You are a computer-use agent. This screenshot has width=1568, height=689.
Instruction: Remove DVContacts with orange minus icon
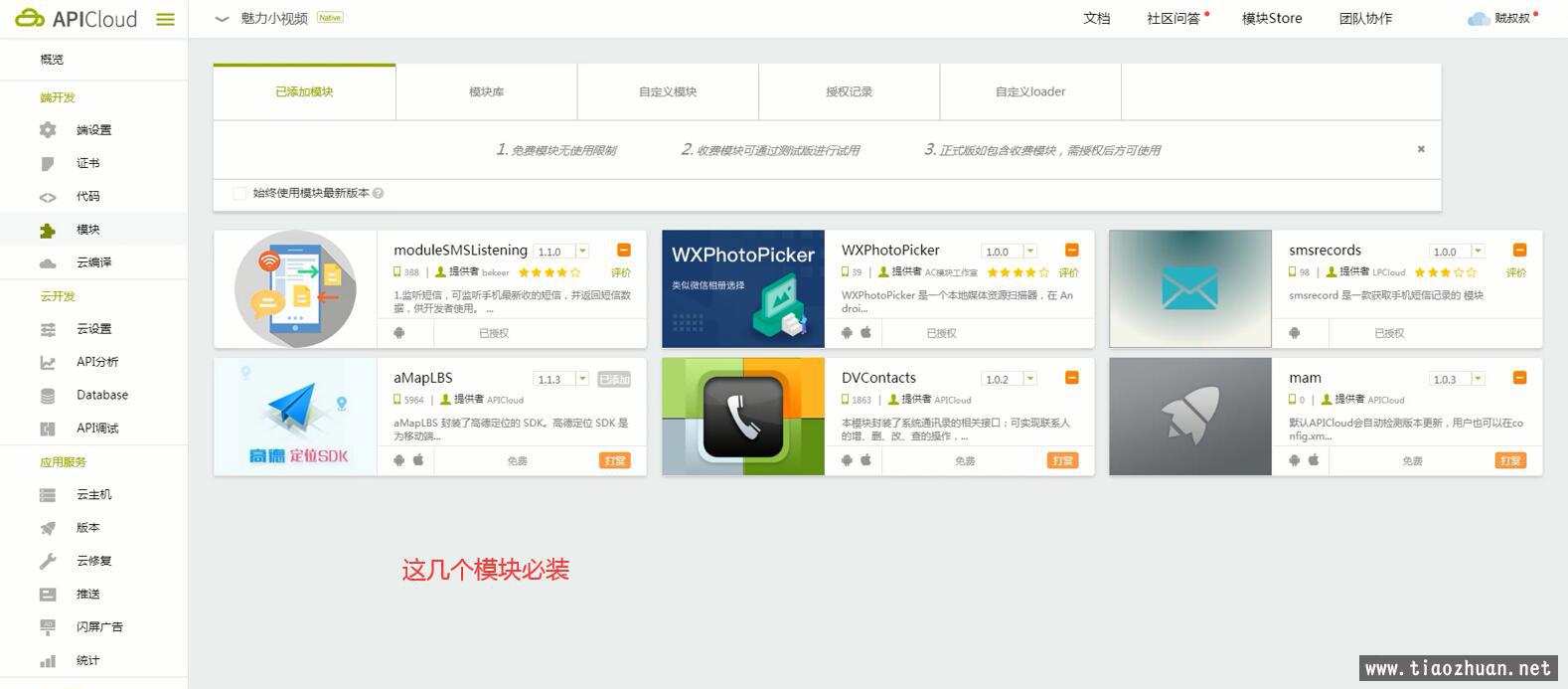[1072, 378]
